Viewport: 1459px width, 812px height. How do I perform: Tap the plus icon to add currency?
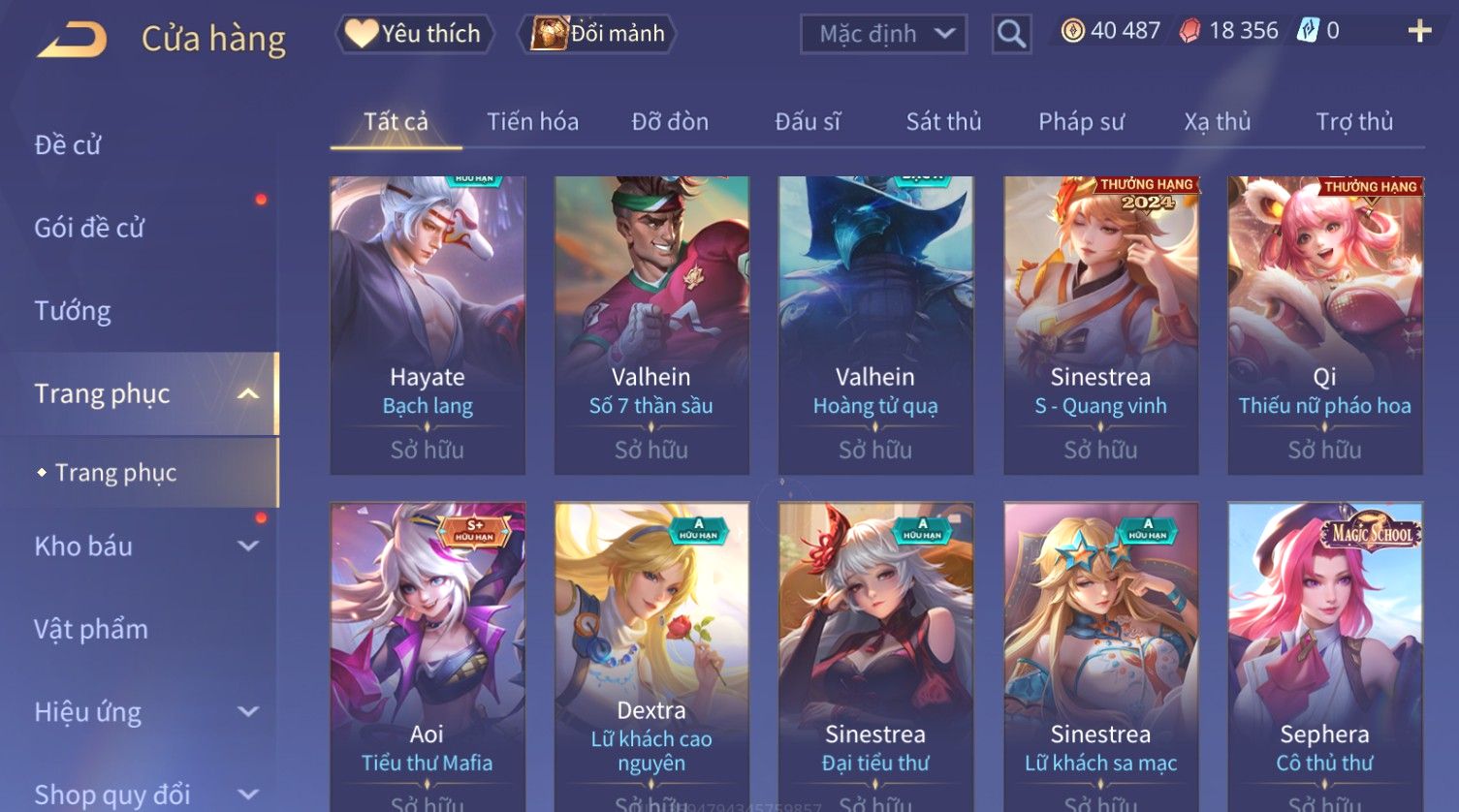pos(1419,32)
